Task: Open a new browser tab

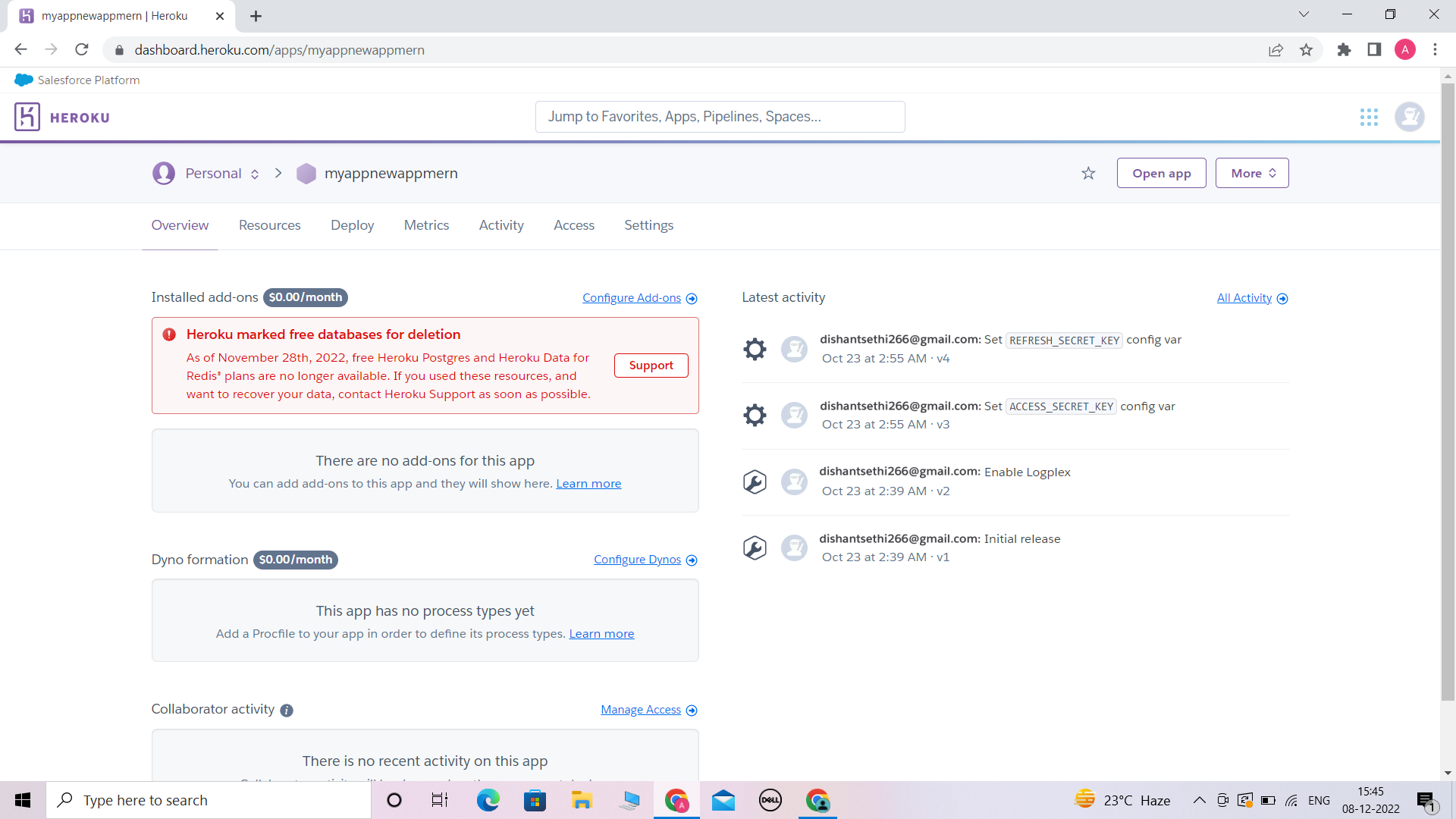Action: click(256, 16)
